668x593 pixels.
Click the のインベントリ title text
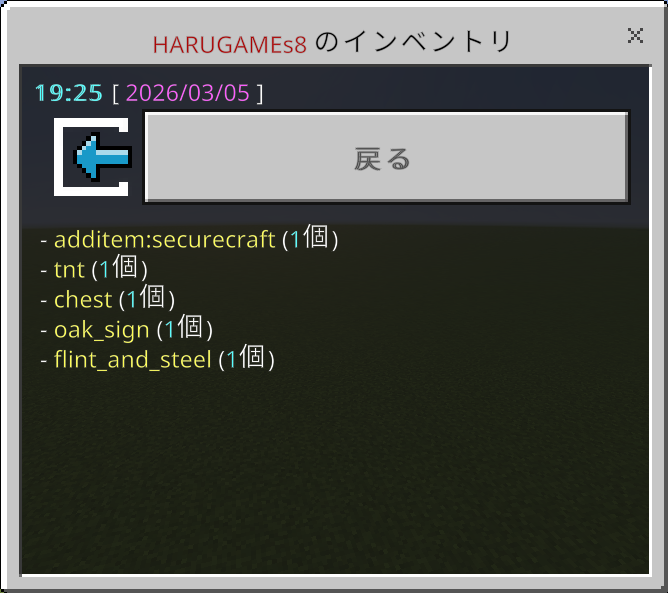click(414, 42)
